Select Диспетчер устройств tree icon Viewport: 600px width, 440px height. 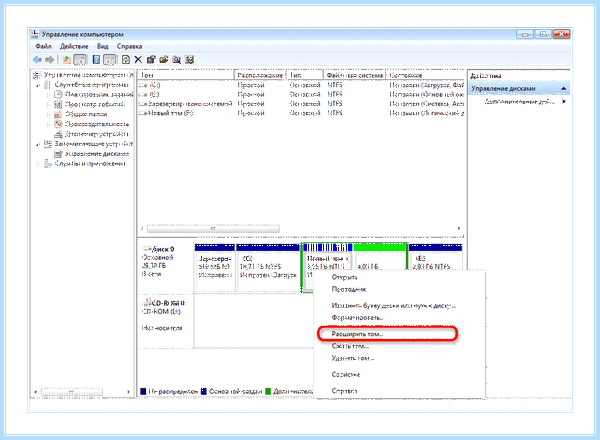pyautogui.click(x=58, y=134)
